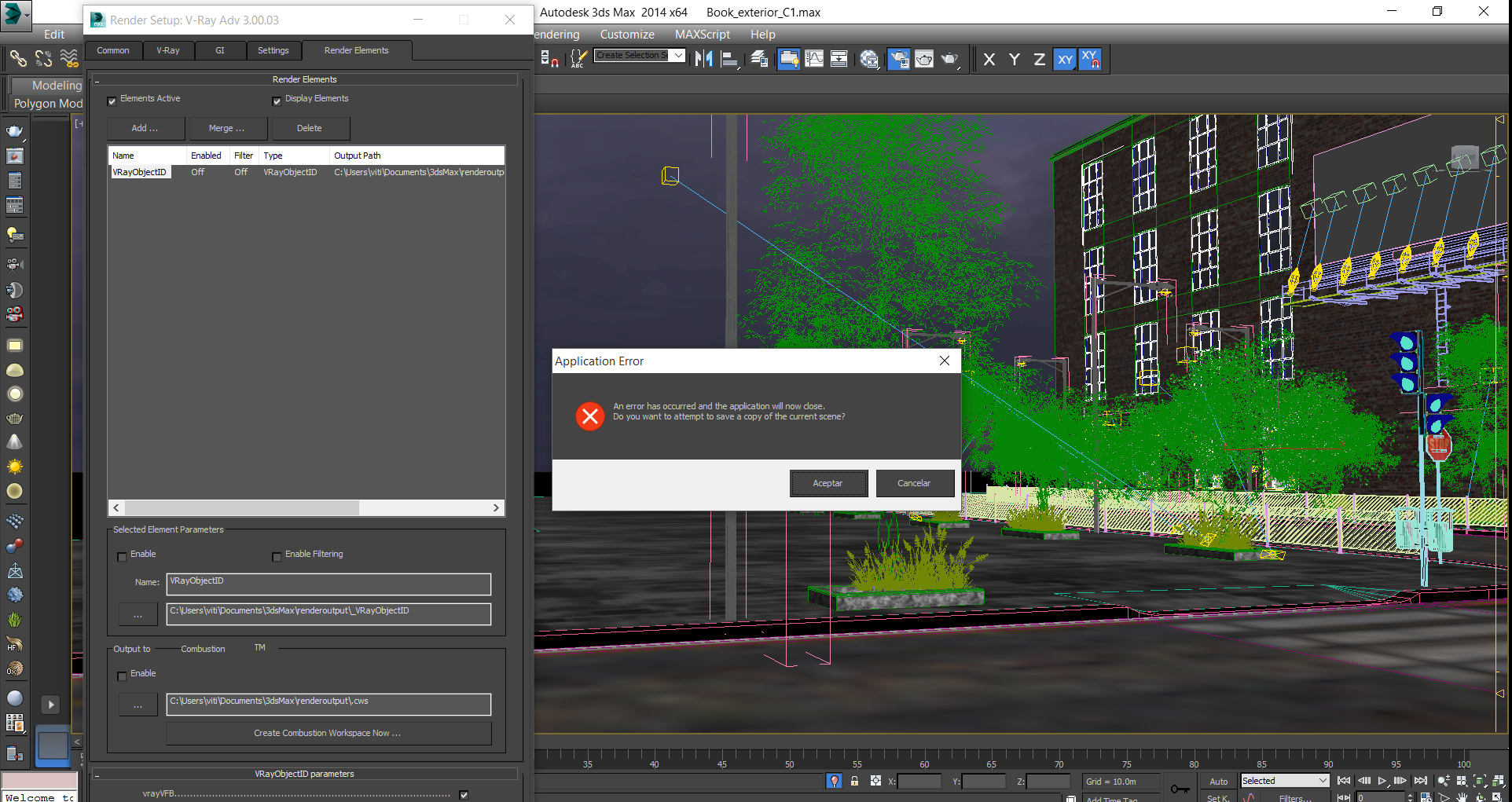The height and width of the screenshot is (802, 1512).
Task: Click Create Combustion Workspace Now button
Action: click(x=328, y=733)
